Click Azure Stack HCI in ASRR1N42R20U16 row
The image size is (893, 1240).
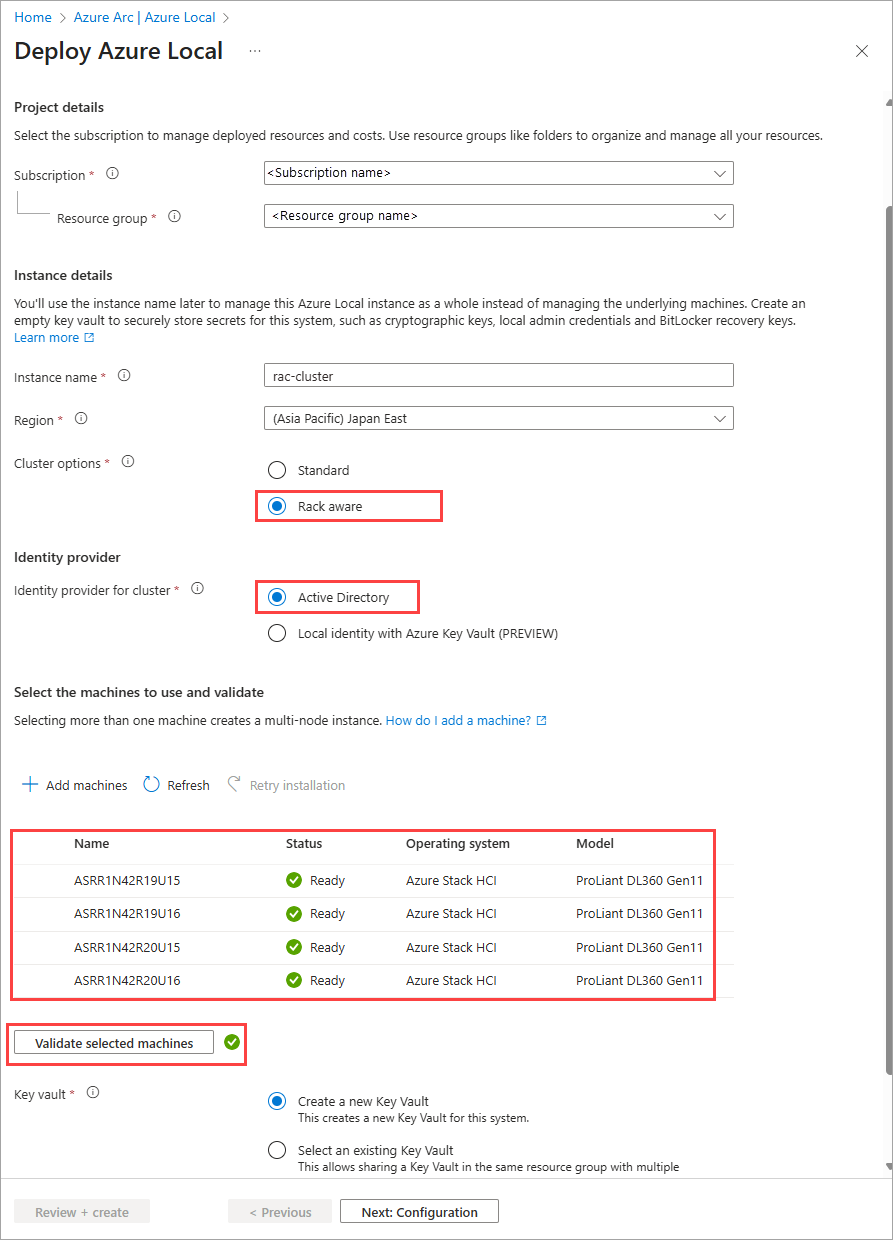point(451,980)
